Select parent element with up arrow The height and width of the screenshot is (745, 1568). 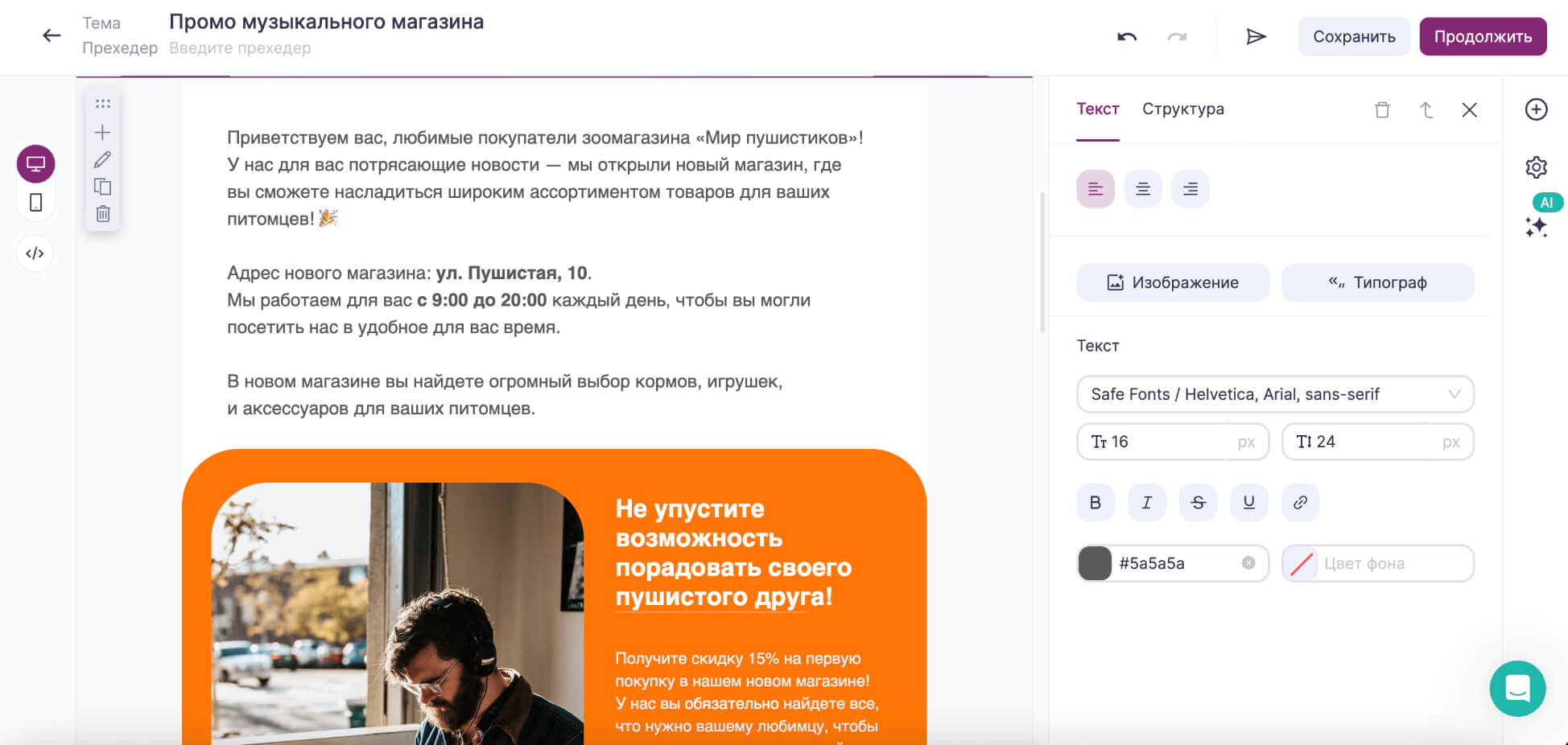pyautogui.click(x=1426, y=109)
